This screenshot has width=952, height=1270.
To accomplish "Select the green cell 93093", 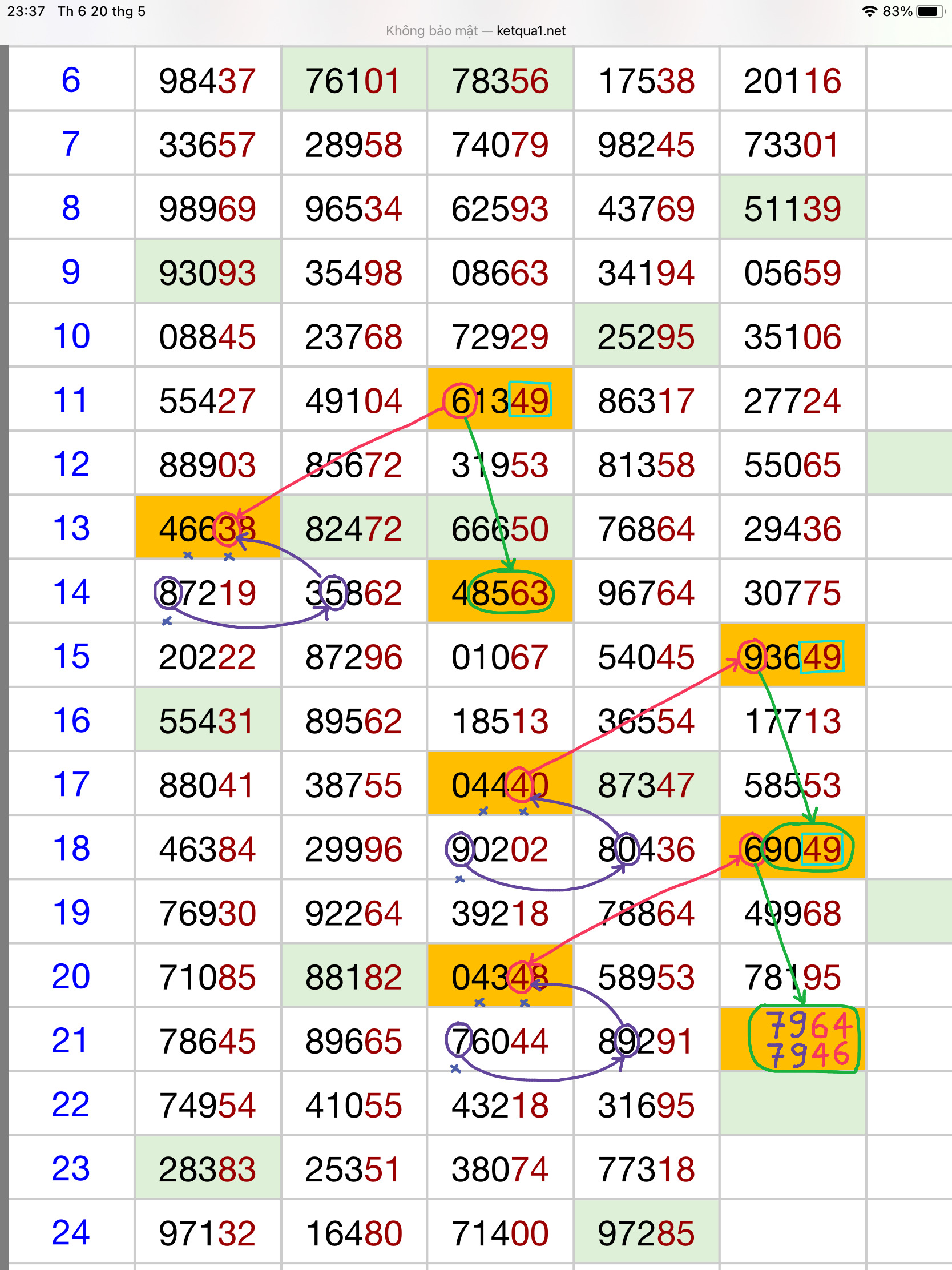I will [x=207, y=272].
